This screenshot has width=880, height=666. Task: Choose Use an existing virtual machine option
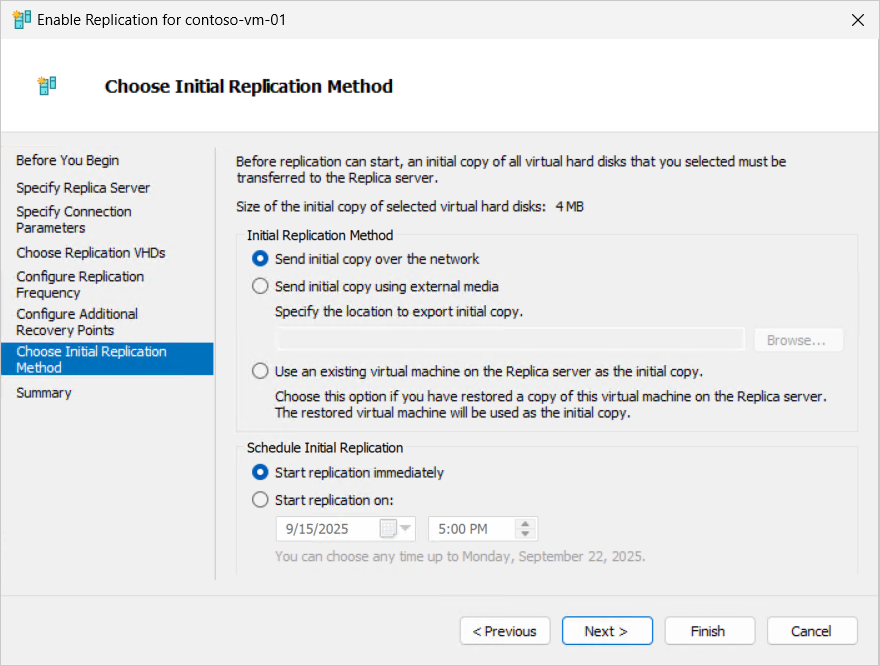pos(260,371)
